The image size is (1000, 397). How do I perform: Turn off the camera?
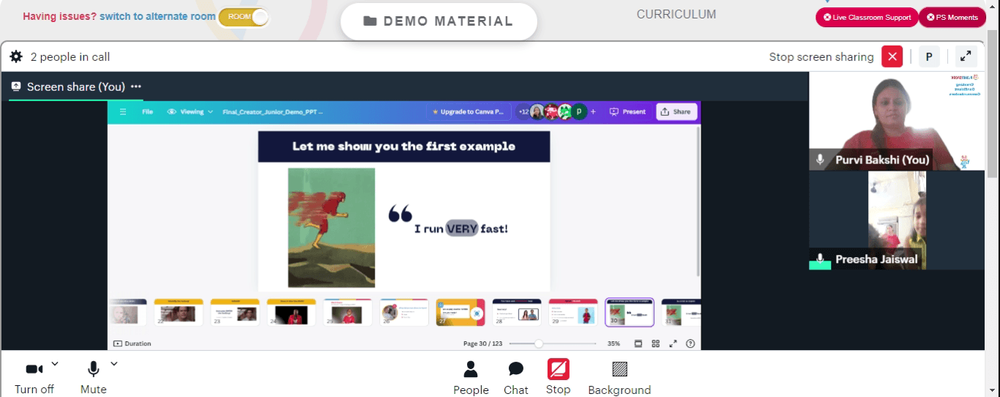[x=34, y=378]
